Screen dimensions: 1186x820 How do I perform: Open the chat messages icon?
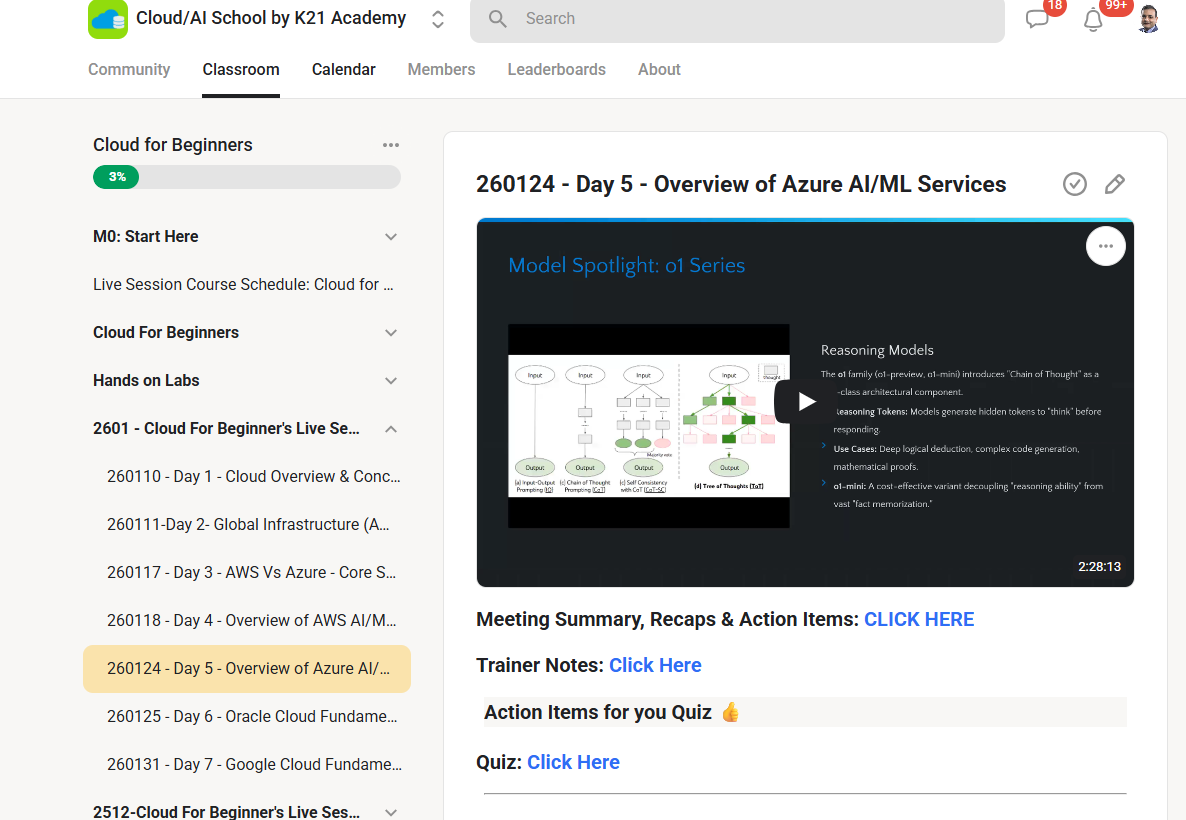coord(1037,19)
